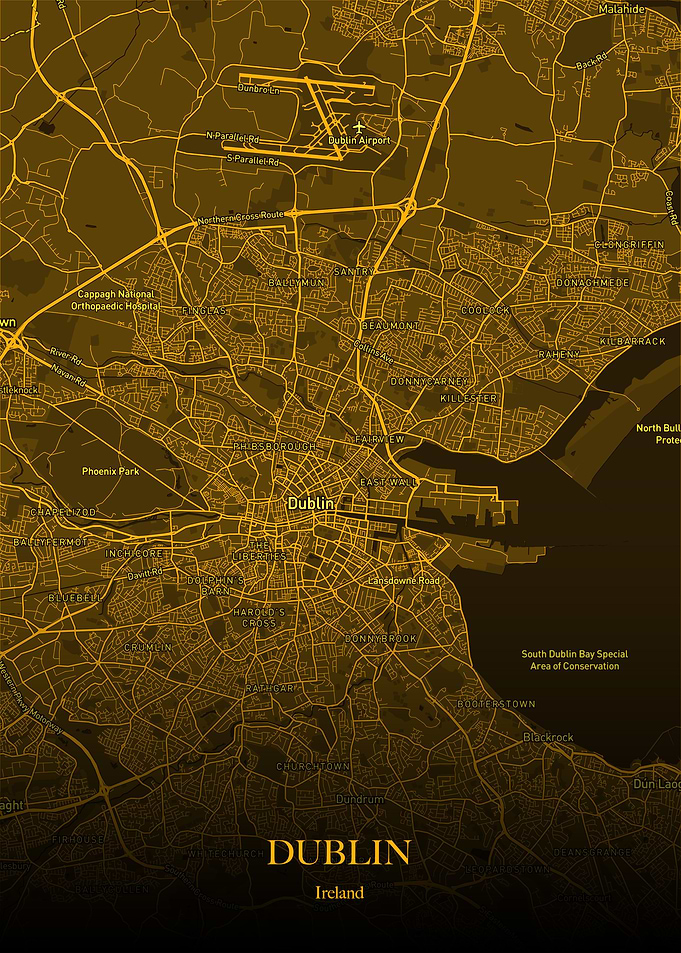Click the 'Malahide' place label
The image size is (681, 953).
point(620,9)
